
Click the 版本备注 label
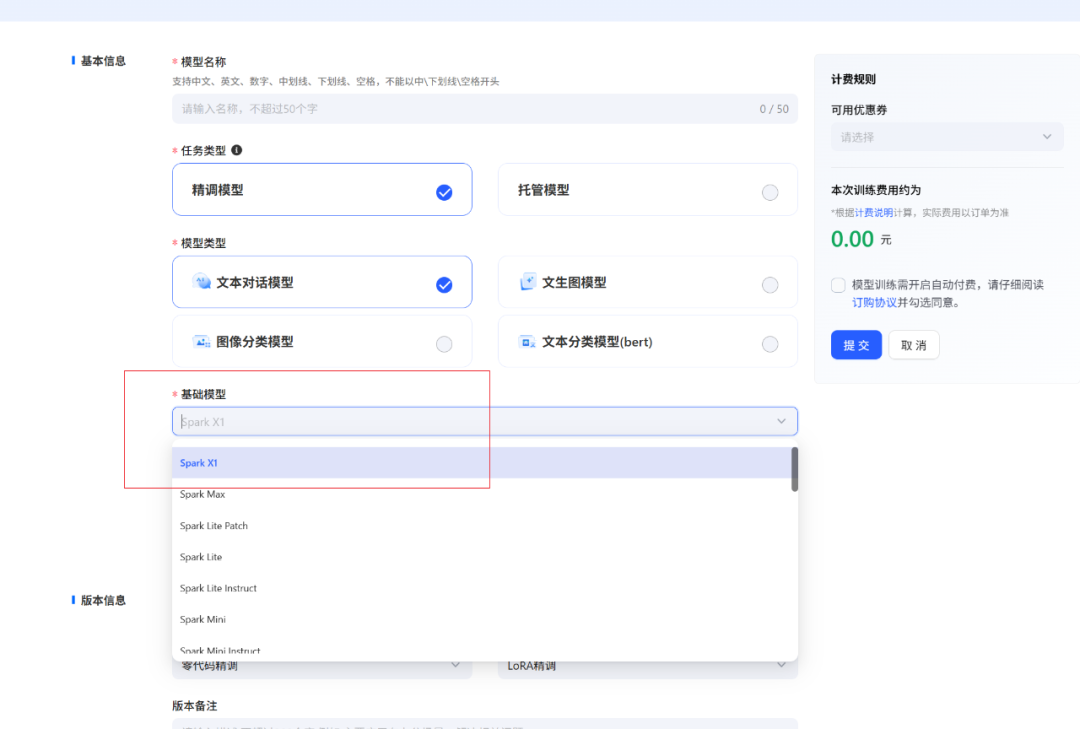click(194, 706)
